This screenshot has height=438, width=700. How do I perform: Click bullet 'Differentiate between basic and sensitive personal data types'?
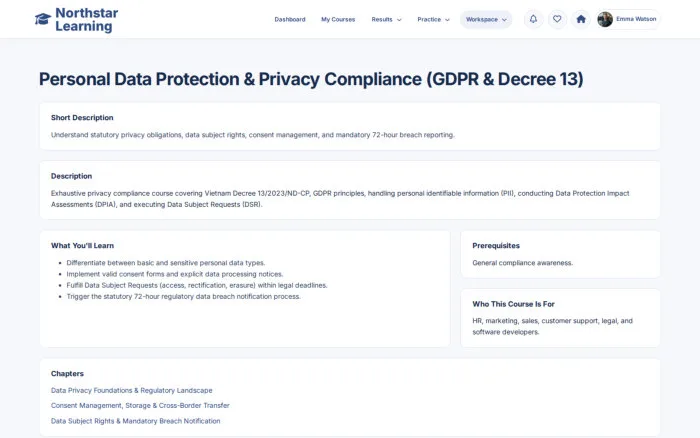coord(166,263)
